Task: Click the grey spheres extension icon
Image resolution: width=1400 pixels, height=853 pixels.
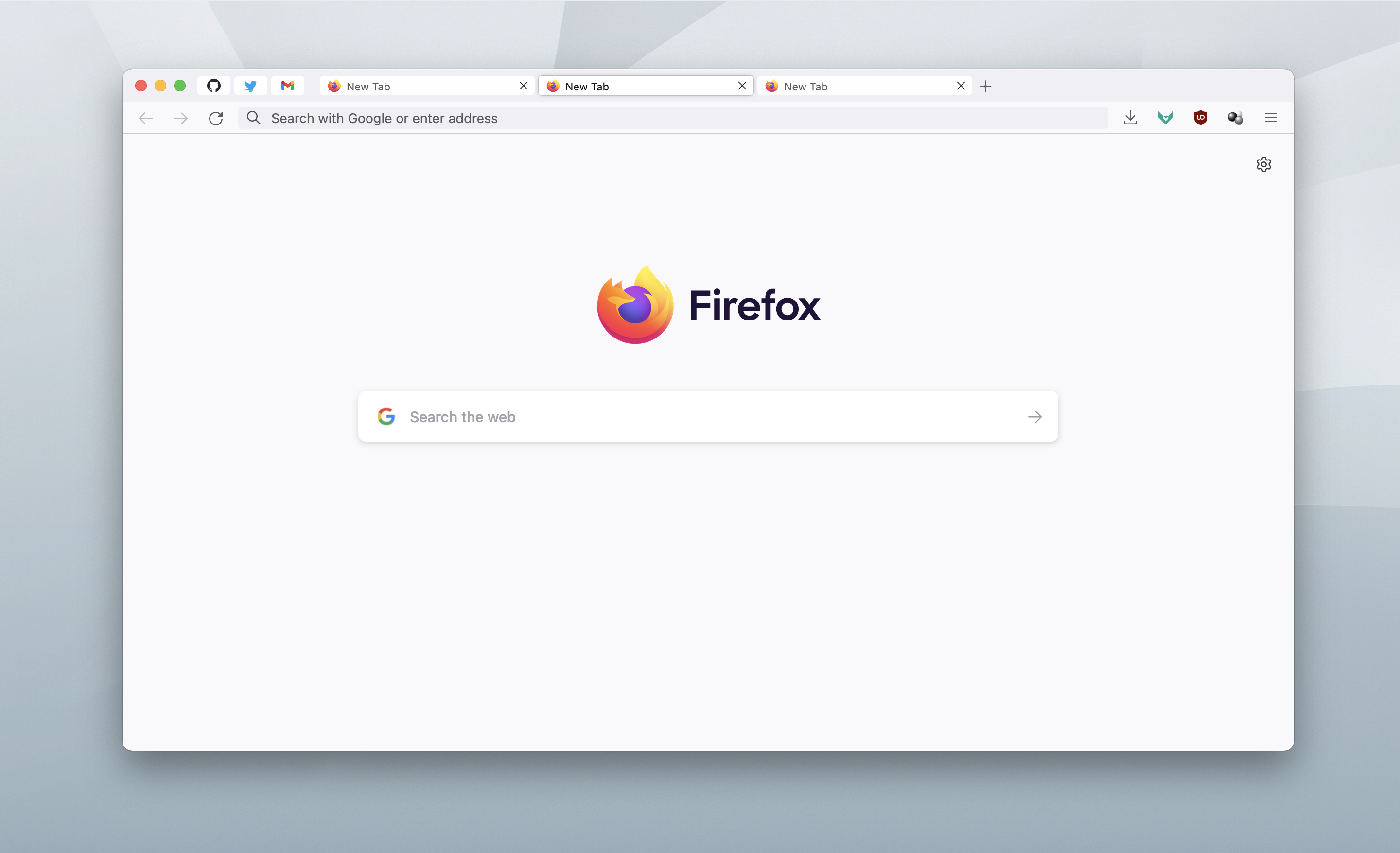Action: tap(1235, 118)
